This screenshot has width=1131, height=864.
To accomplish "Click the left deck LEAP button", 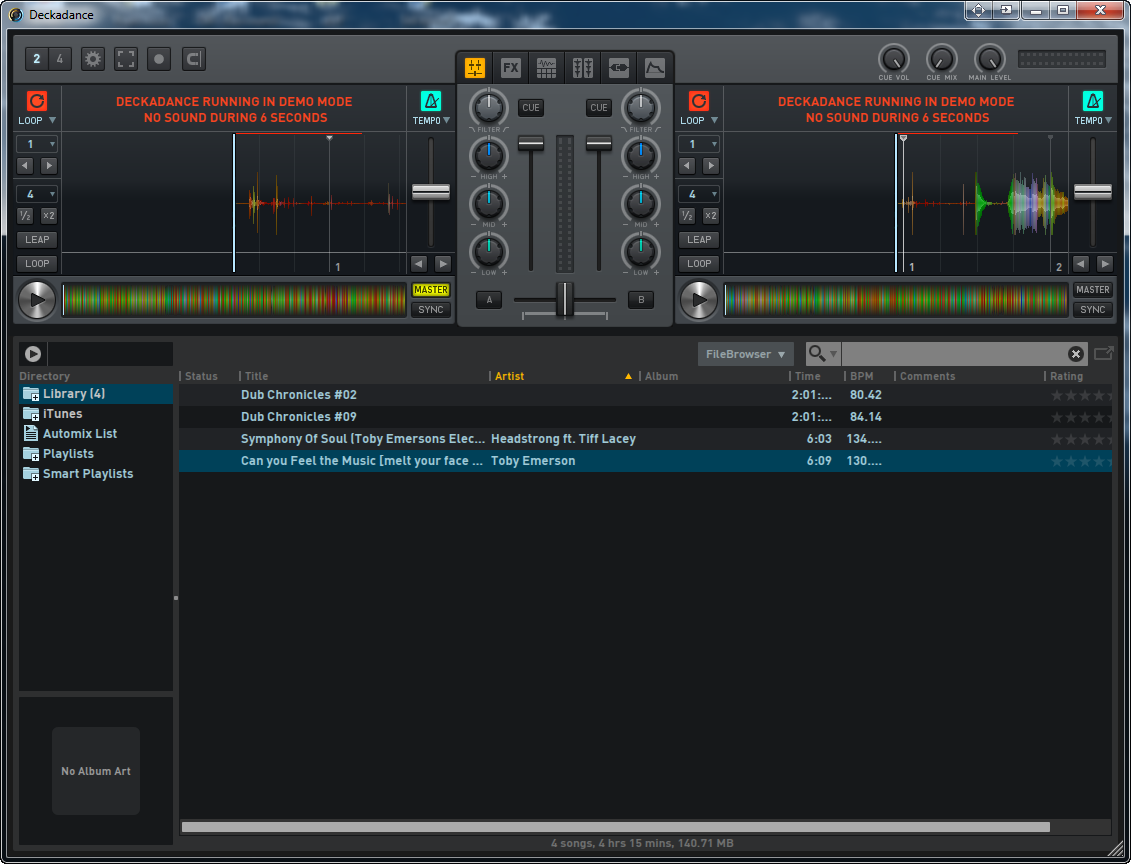I will pyautogui.click(x=37, y=240).
